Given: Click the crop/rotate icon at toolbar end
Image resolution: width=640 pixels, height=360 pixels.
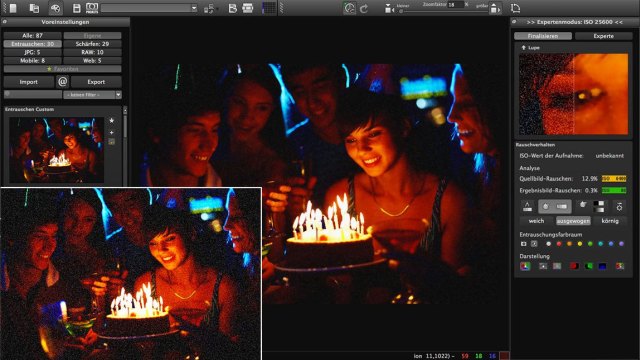Looking at the screenshot, I should click(515, 8).
